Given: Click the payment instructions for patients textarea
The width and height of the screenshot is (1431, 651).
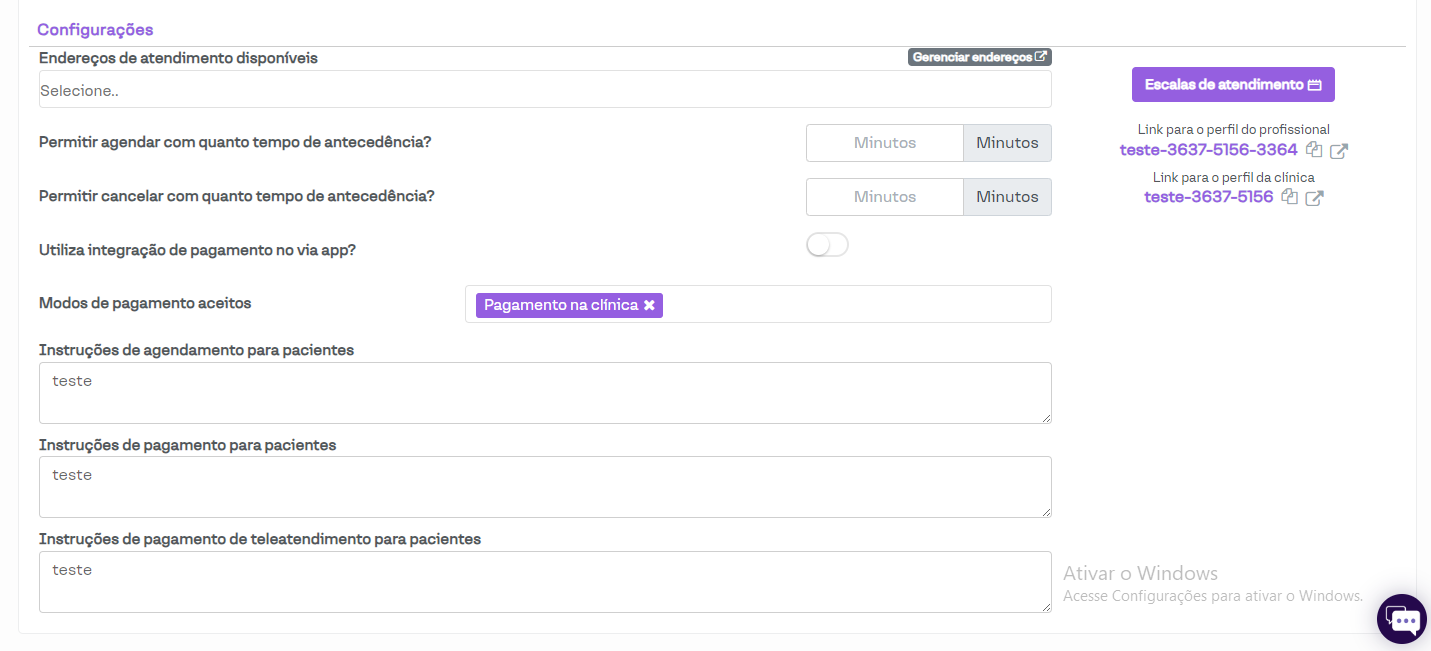Looking at the screenshot, I should tap(545, 487).
